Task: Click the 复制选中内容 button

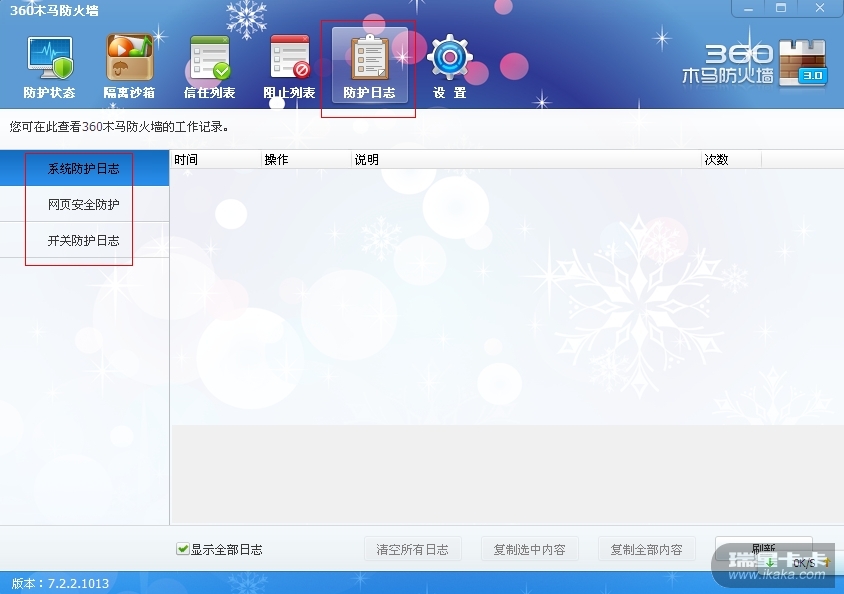Action: (x=530, y=549)
